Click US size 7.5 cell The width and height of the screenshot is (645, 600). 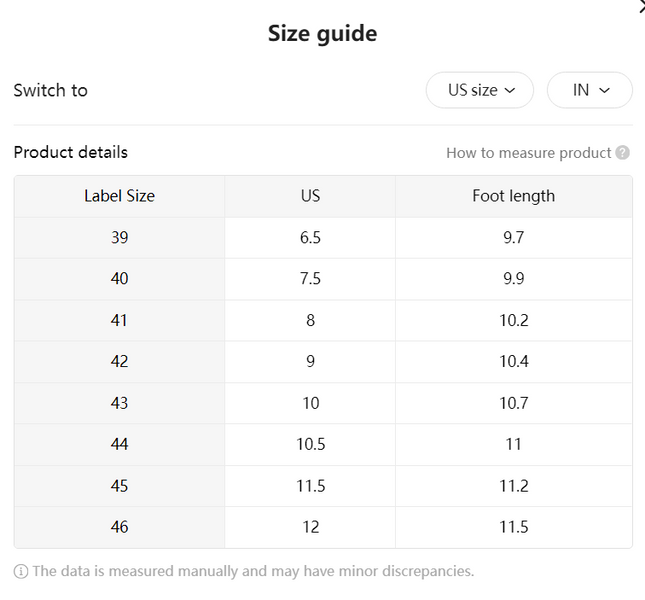tap(310, 279)
